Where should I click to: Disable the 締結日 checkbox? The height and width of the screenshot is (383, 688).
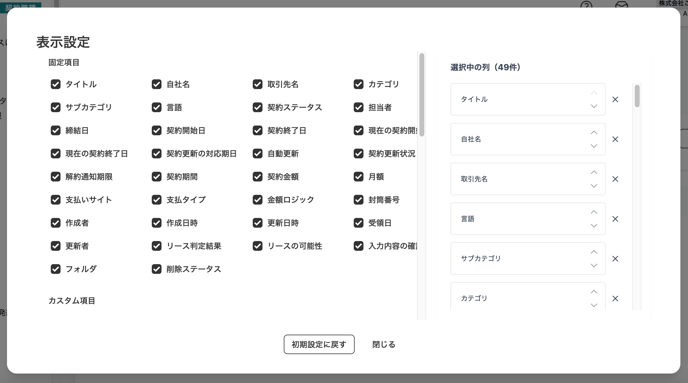[x=55, y=130]
